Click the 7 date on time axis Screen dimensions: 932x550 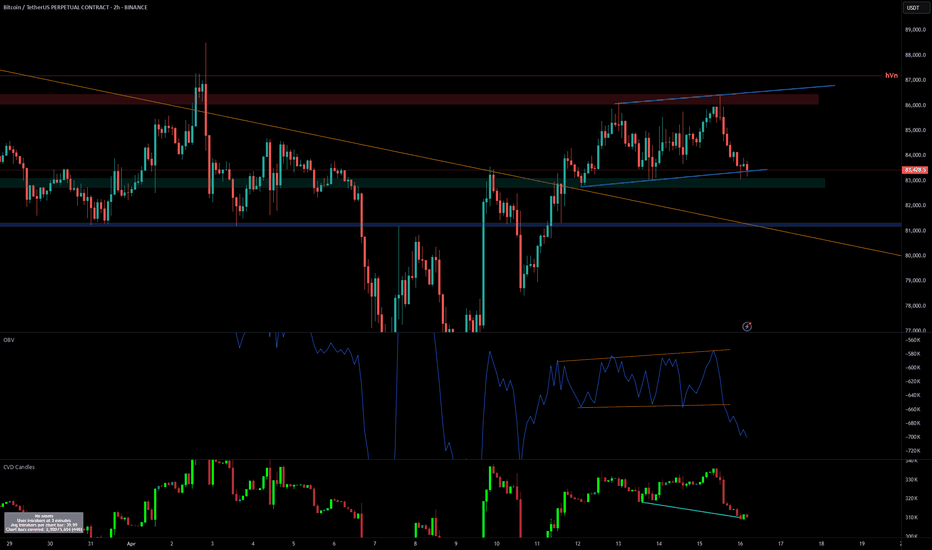374,543
